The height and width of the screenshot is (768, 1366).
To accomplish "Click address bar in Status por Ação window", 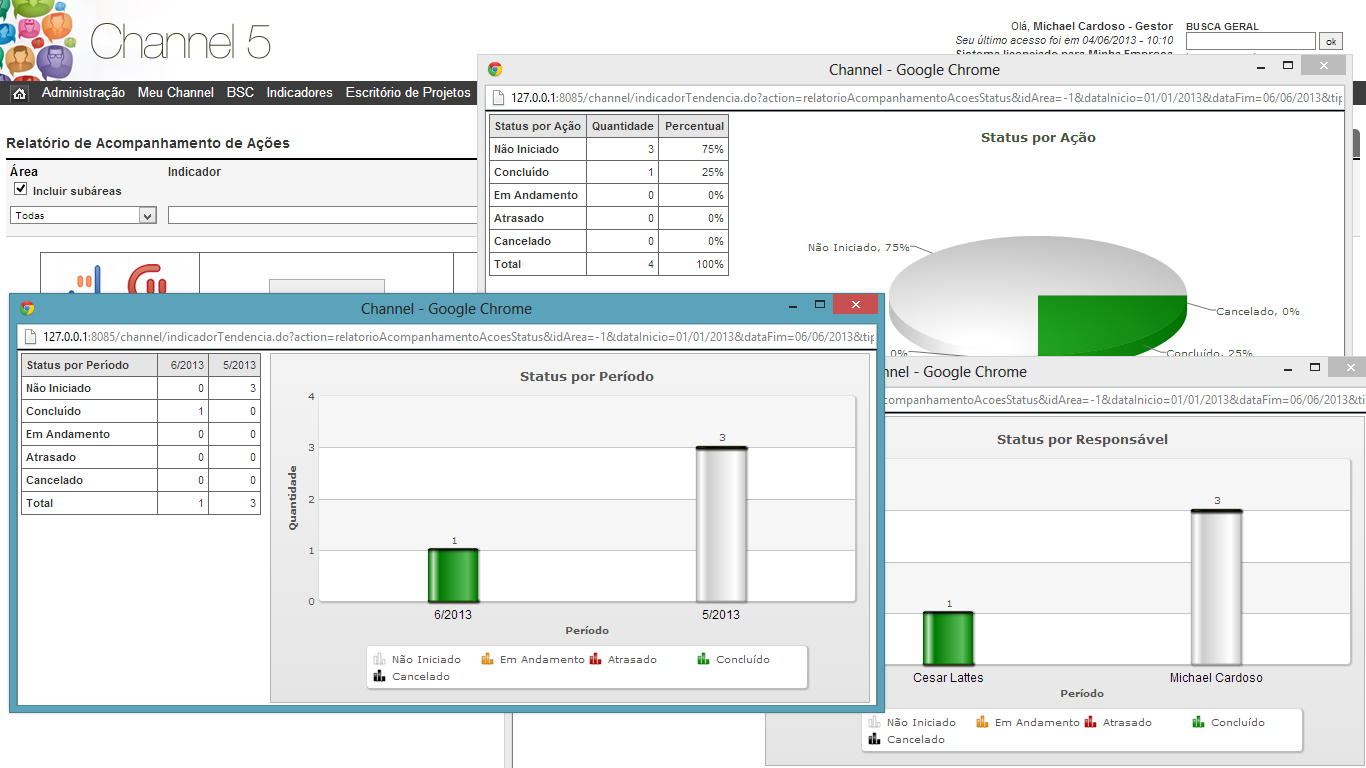I will click(x=915, y=98).
